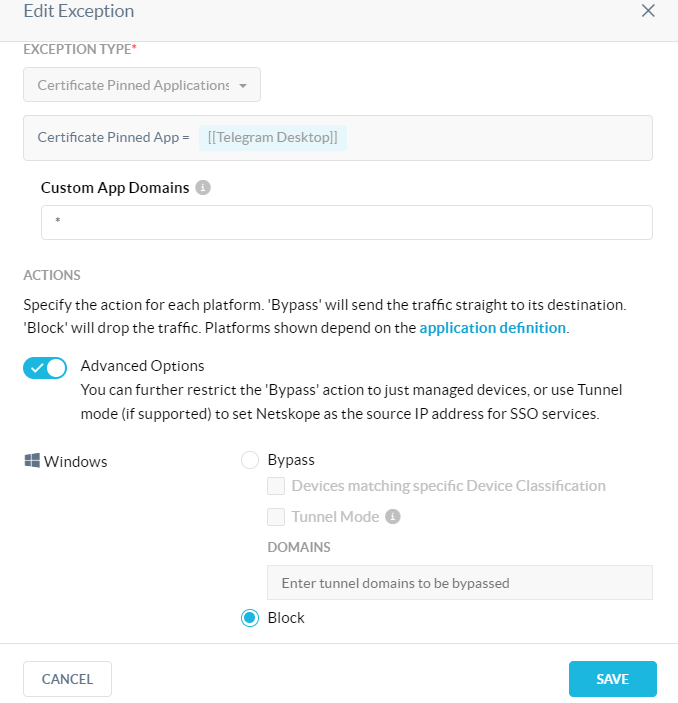Click the Exception Type dropdown arrow
The width and height of the screenshot is (678, 703).
[x=243, y=85]
